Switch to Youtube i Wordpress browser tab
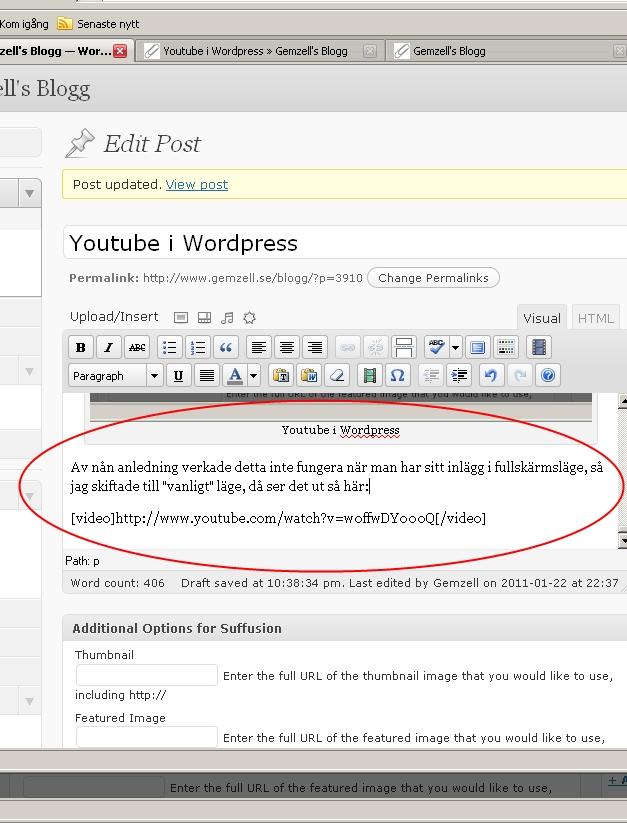 tap(260, 51)
